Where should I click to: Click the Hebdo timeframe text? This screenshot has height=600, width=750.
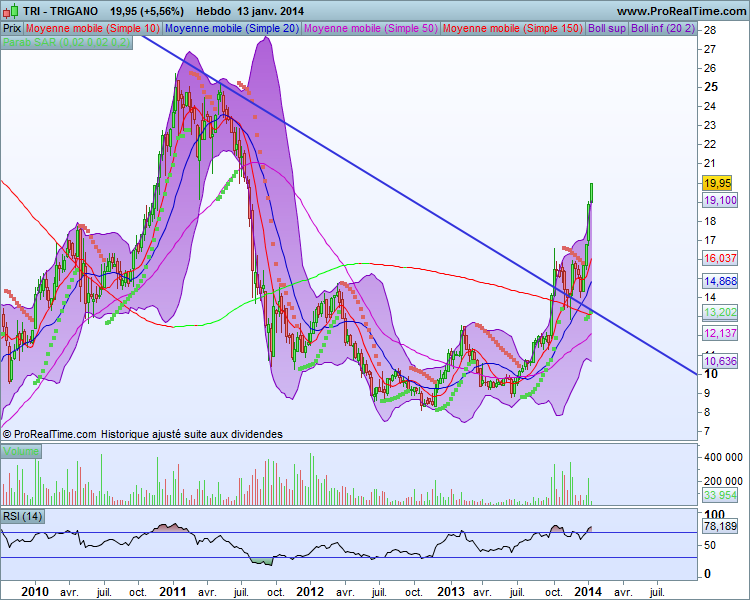tap(213, 11)
